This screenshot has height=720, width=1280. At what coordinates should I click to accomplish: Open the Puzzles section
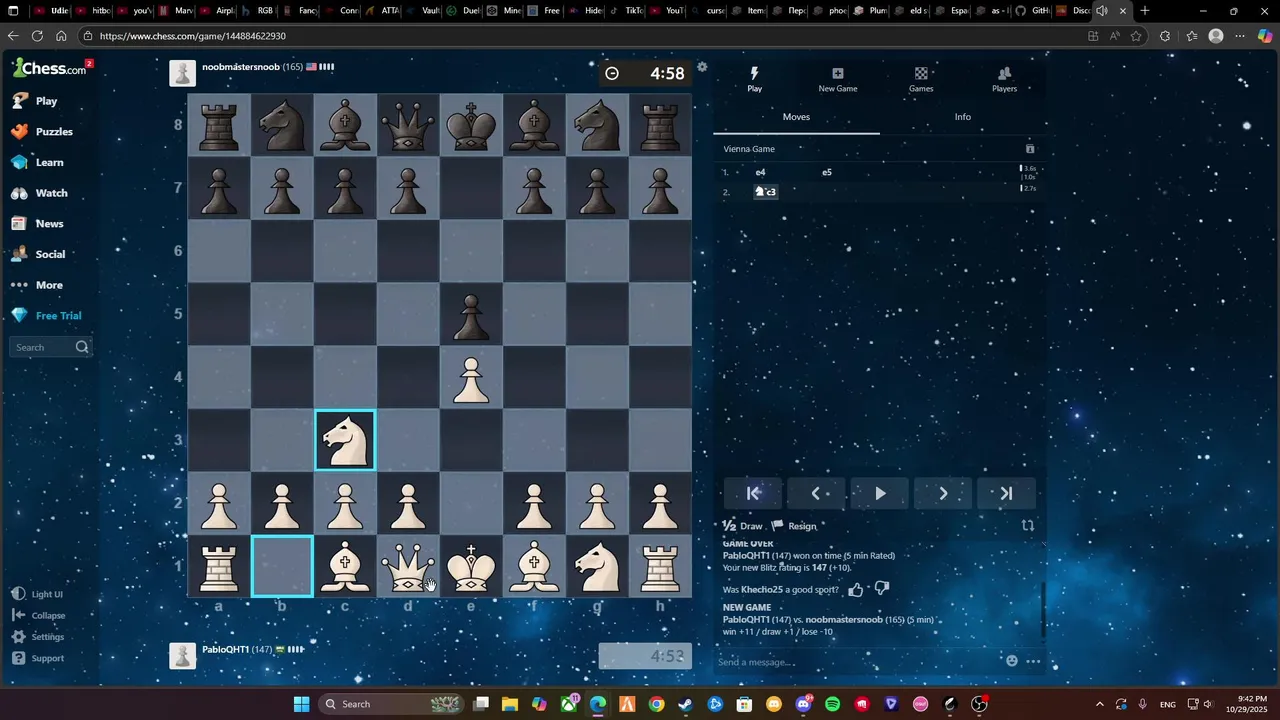[42, 132]
